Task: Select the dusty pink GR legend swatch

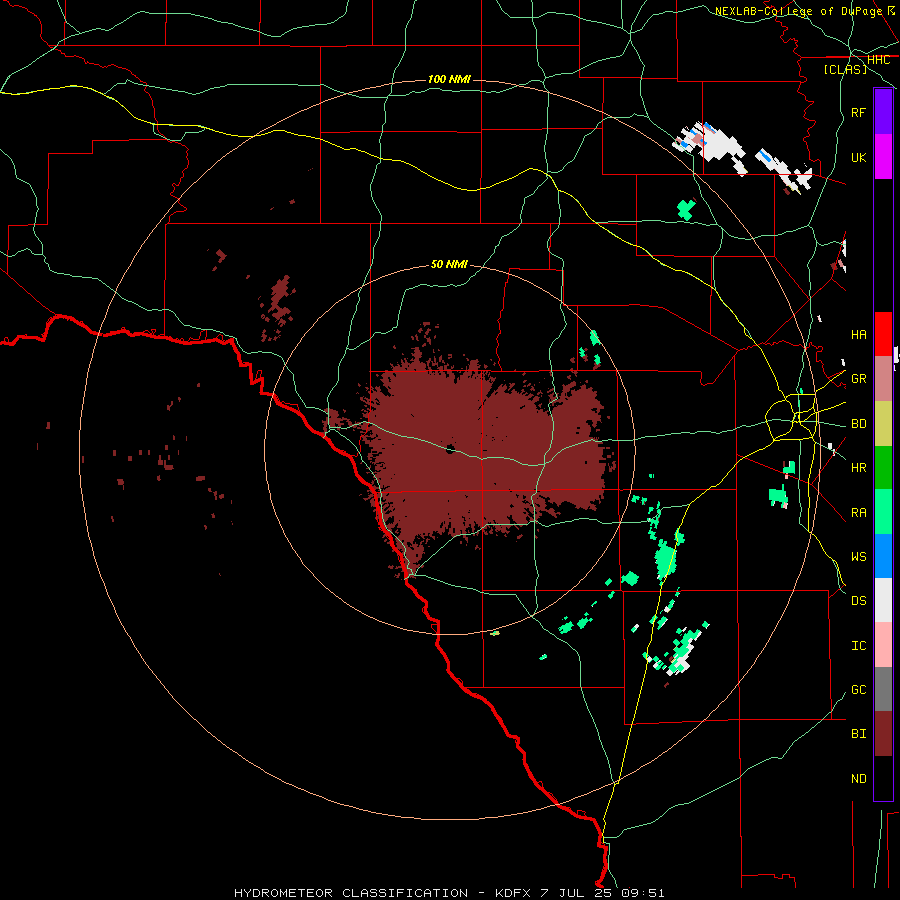Action: pyautogui.click(x=883, y=379)
